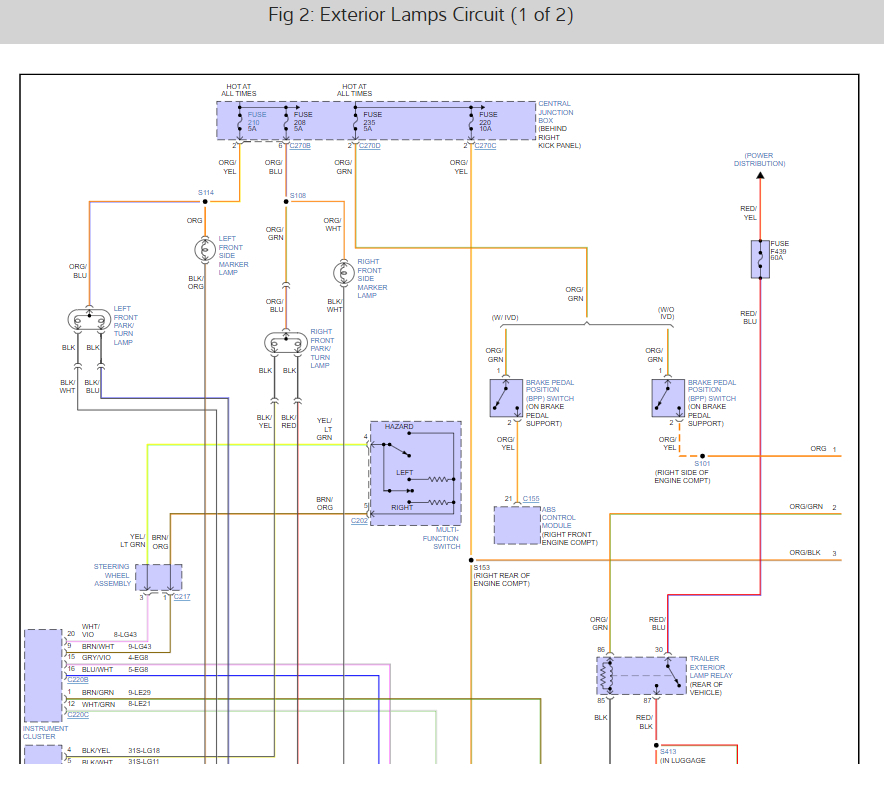Click connector label C270B
Screen dimensions: 884x792
pyautogui.click(x=298, y=144)
